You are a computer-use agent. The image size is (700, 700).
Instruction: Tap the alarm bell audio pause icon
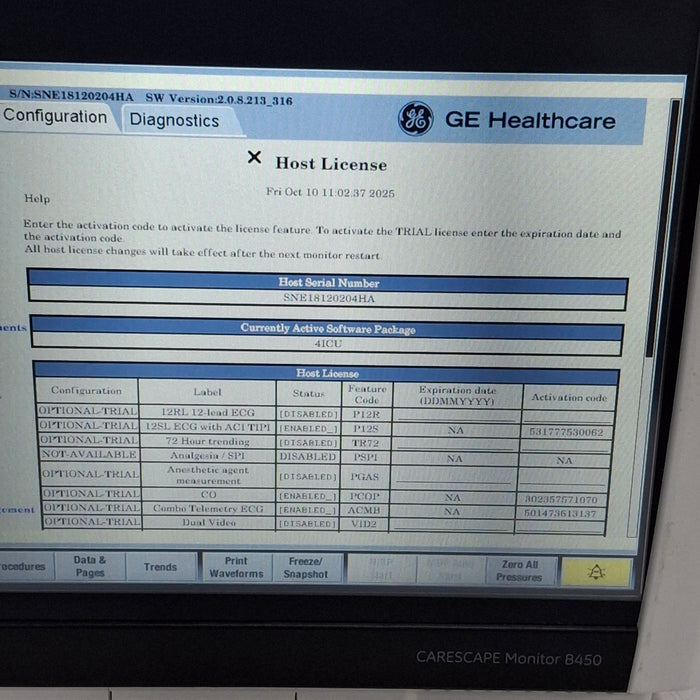(596, 572)
